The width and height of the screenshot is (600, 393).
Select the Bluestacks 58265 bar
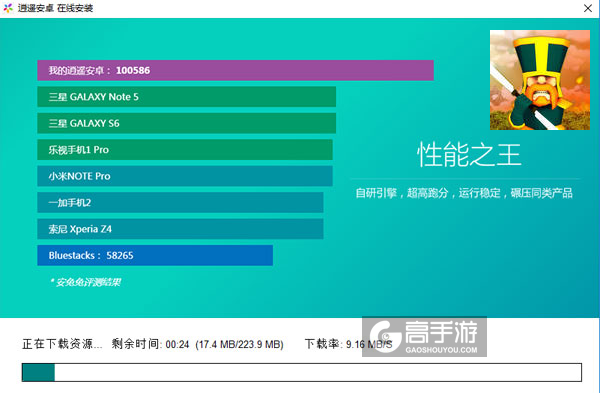click(155, 255)
